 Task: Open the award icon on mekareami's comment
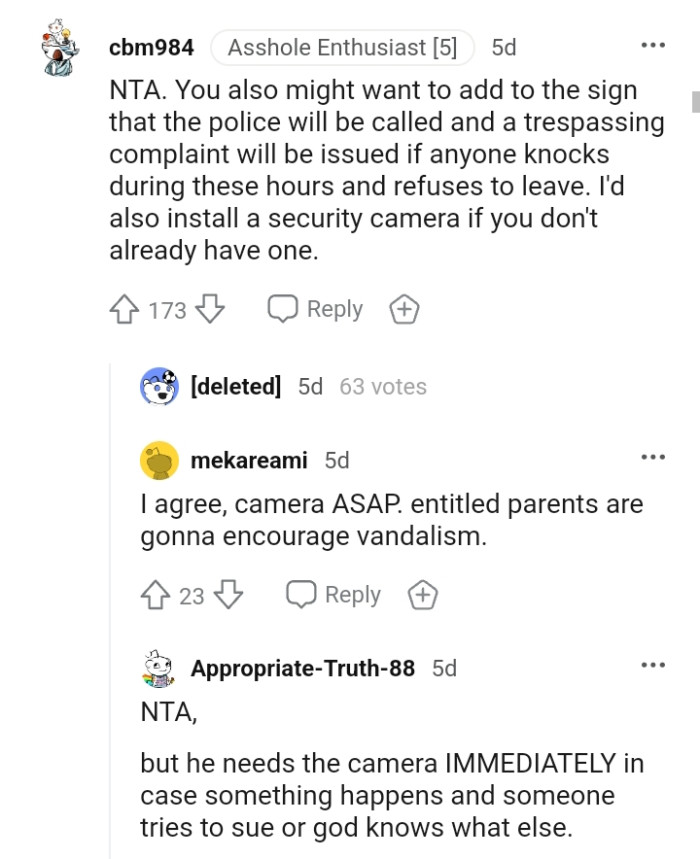pos(422,594)
